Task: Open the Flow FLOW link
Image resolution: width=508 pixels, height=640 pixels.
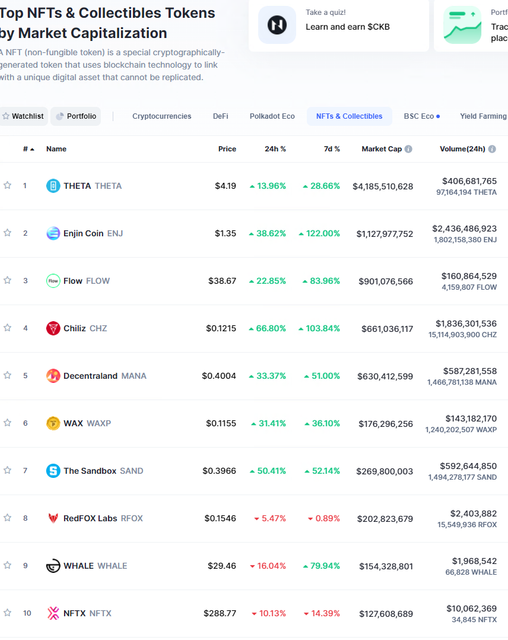Action: click(x=87, y=281)
